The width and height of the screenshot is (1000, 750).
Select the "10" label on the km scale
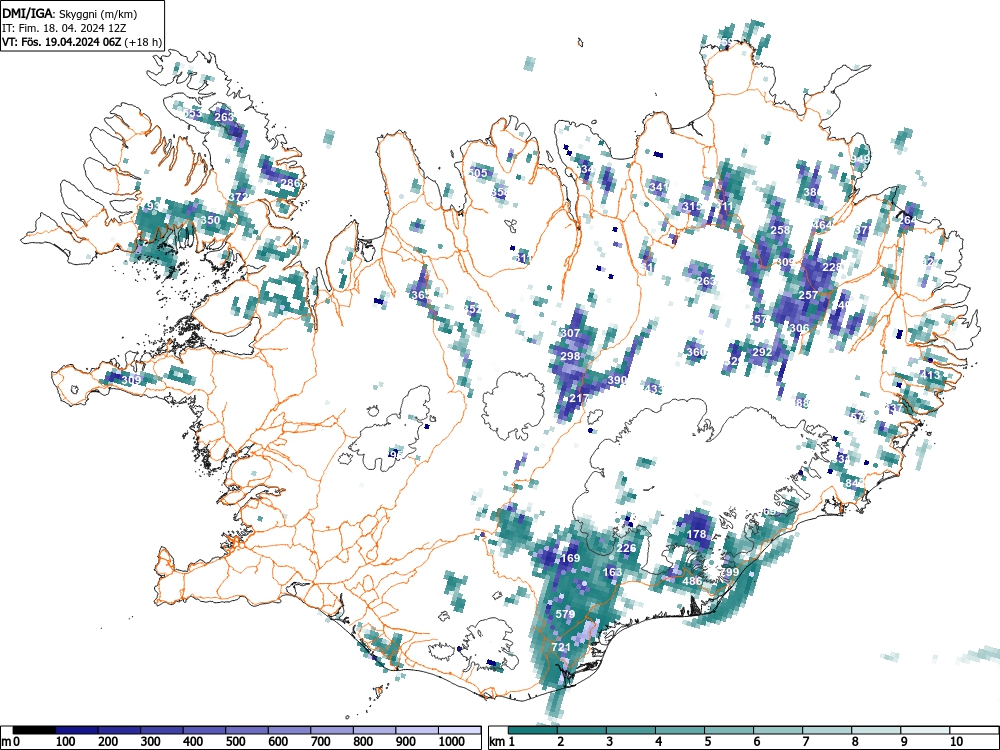(956, 742)
